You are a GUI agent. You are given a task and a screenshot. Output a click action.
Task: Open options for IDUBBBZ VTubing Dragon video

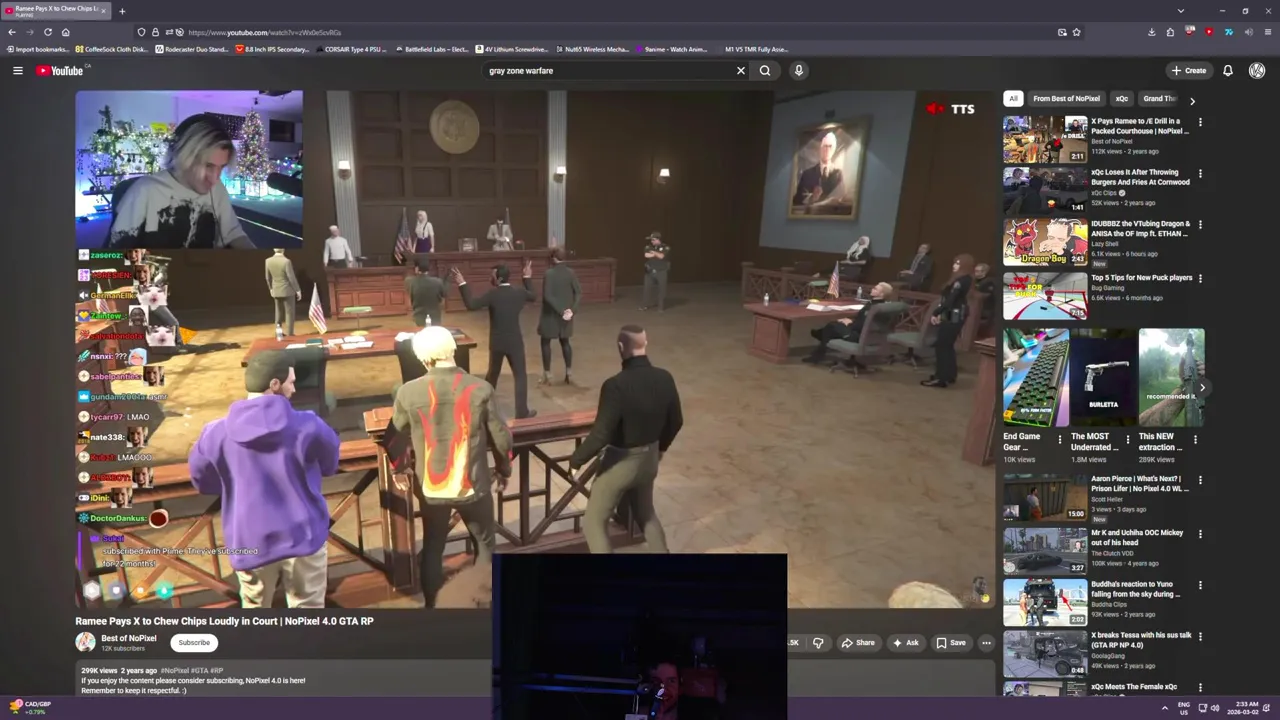click(x=1200, y=226)
